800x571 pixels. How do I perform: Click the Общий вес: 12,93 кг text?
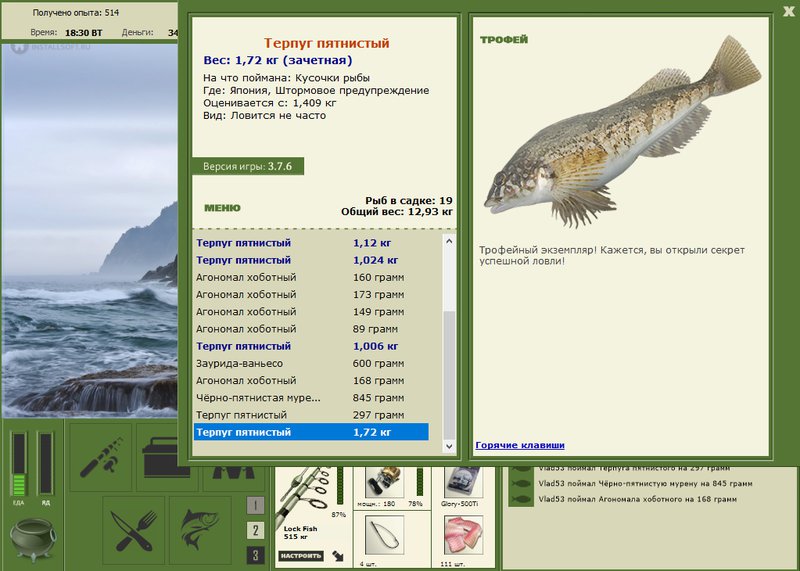[397, 211]
